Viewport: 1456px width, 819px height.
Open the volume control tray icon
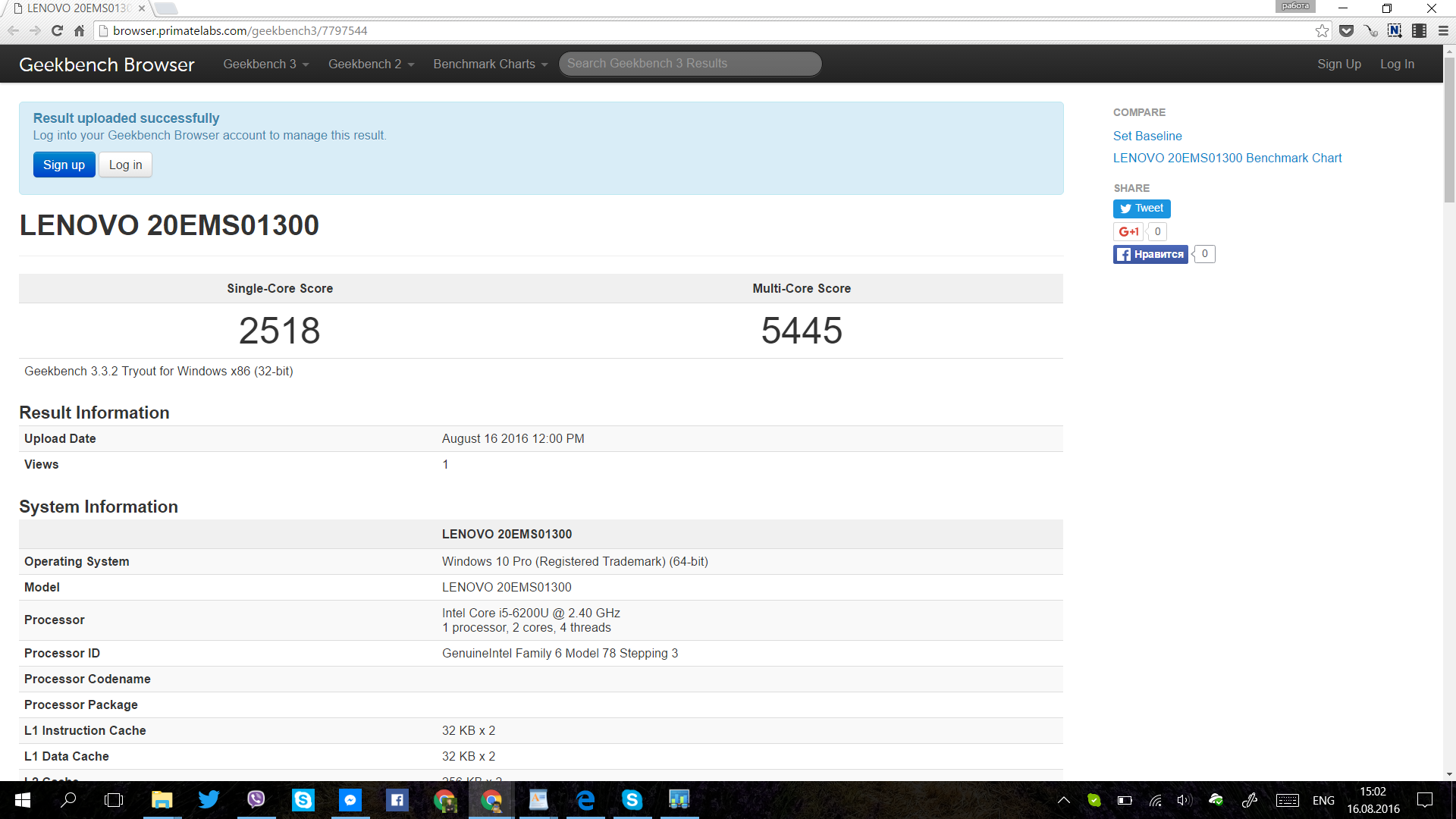pos(1185,800)
